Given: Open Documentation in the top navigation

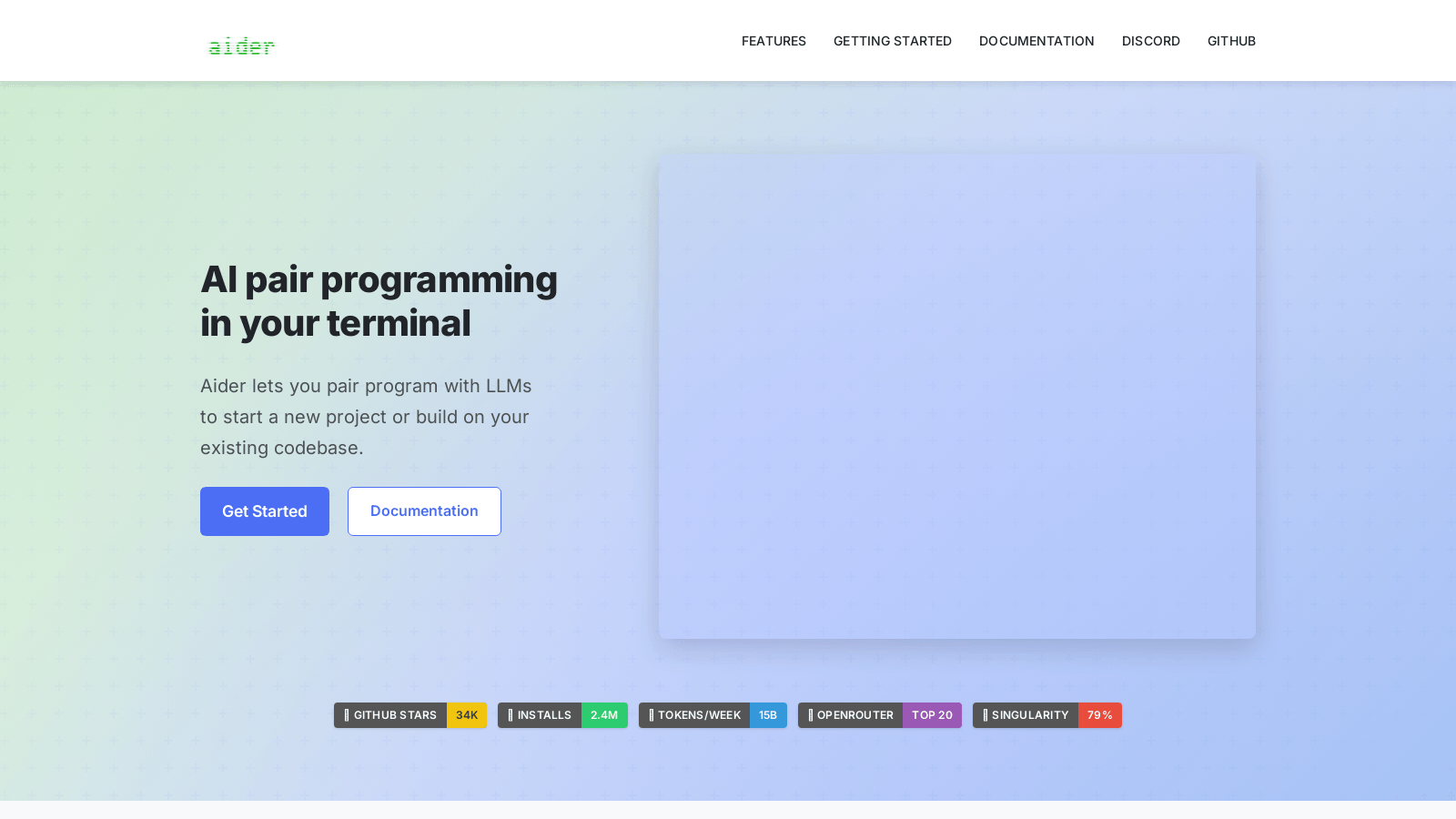Looking at the screenshot, I should [x=1036, y=41].
